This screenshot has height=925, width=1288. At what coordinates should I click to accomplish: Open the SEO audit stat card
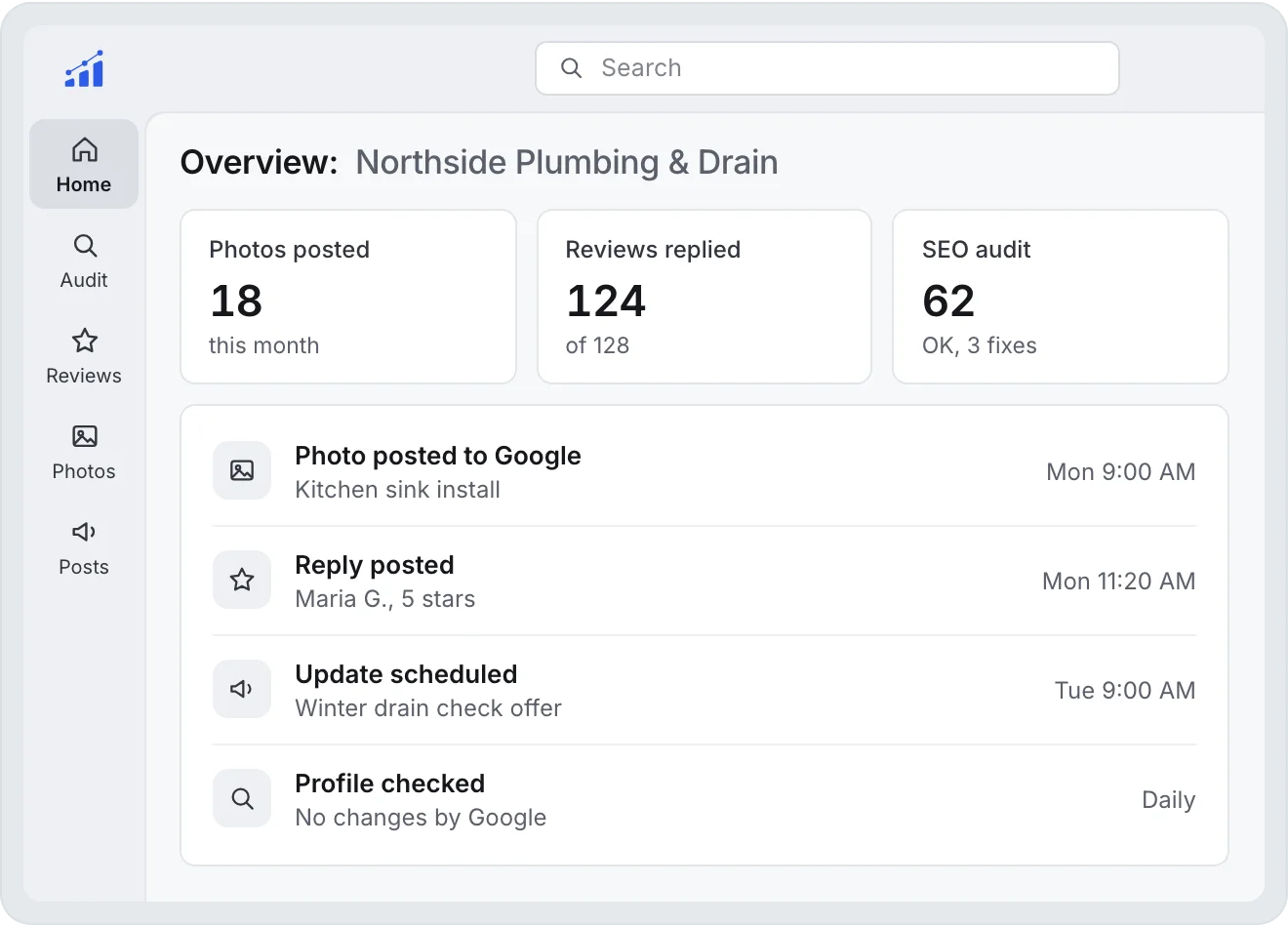coord(1061,297)
